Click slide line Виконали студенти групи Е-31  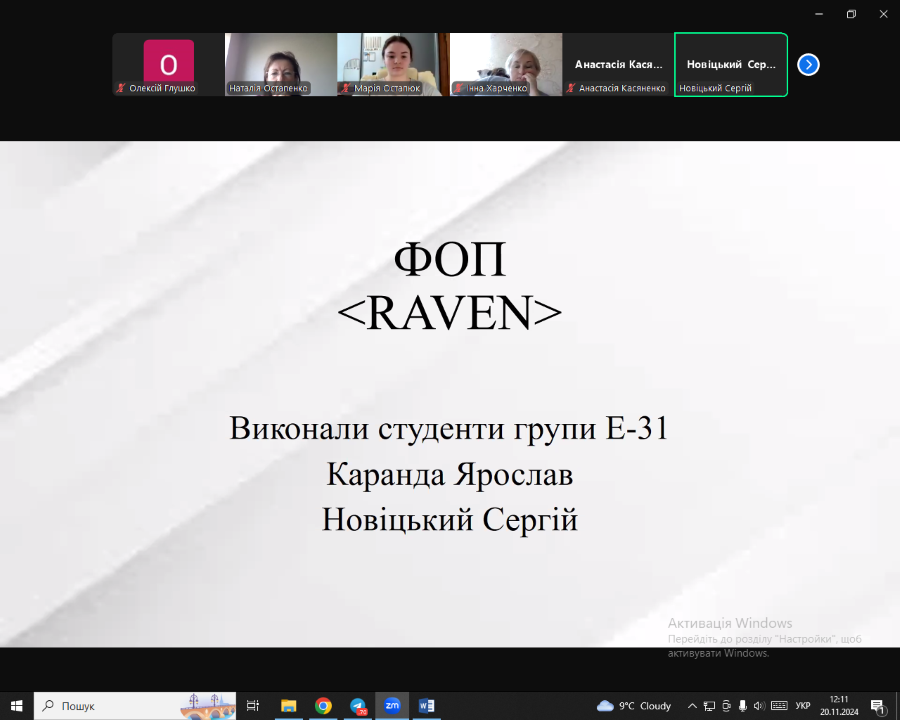pos(449,428)
